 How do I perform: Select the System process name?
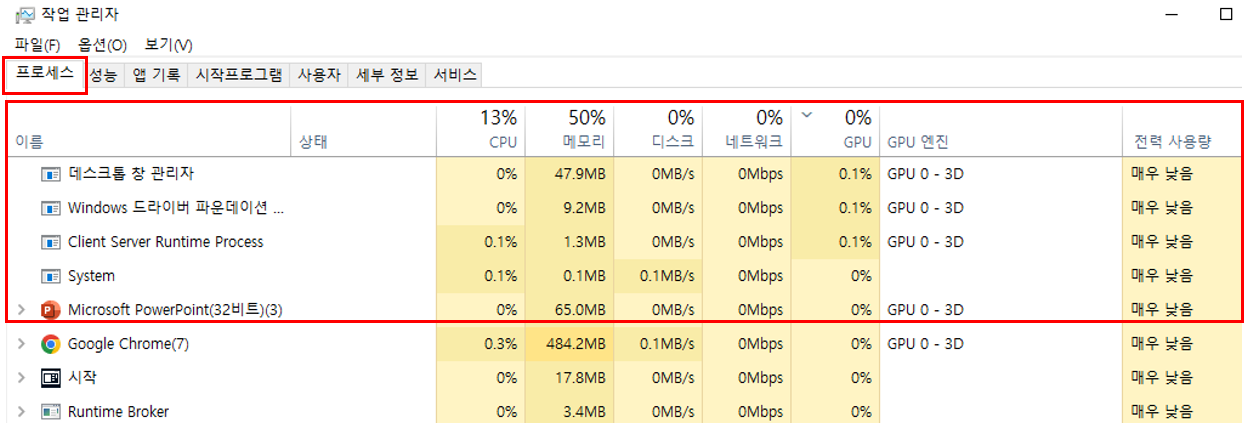pyautogui.click(x=91, y=276)
